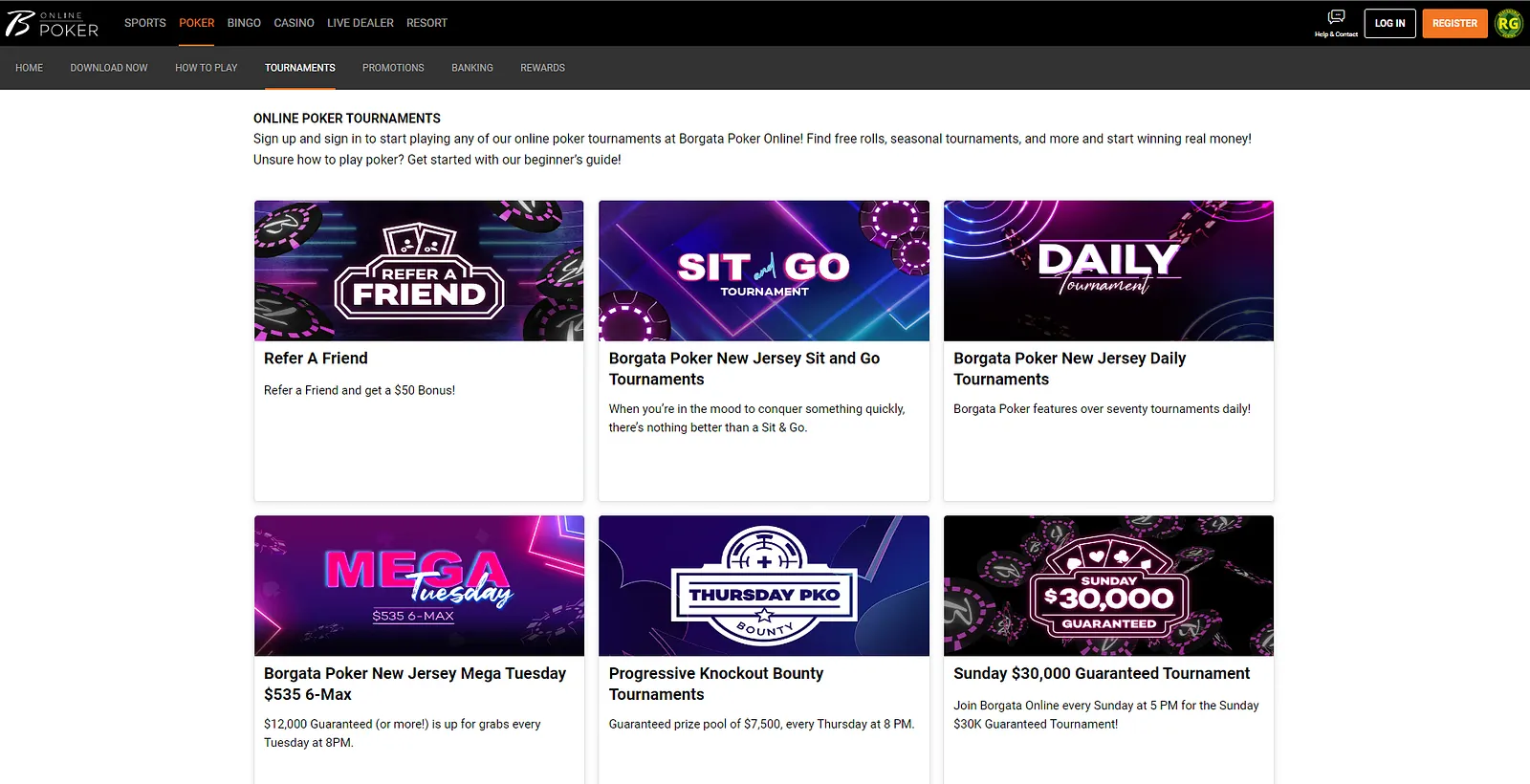Click the Thursday PKO Bounty banner
1530x784 pixels.
pos(764,586)
